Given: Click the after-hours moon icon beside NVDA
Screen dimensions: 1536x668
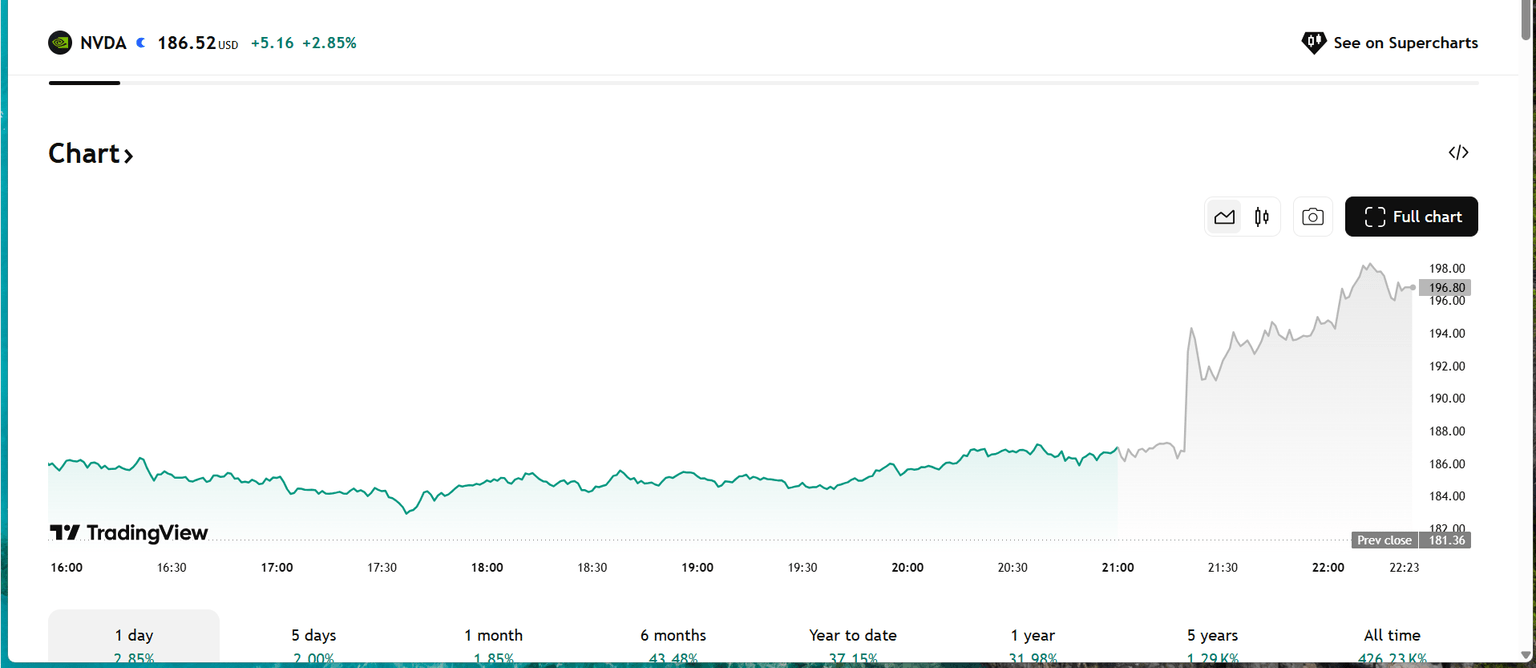Looking at the screenshot, I should tap(141, 43).
